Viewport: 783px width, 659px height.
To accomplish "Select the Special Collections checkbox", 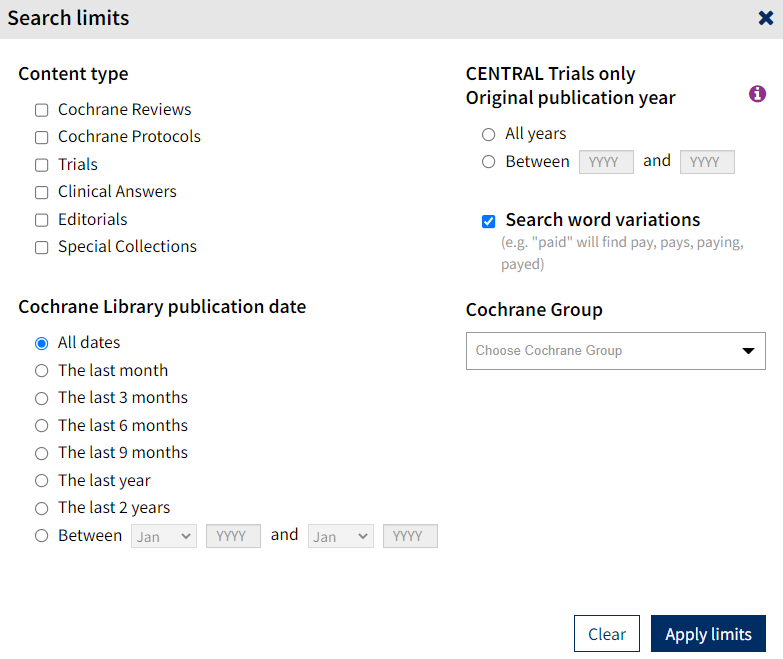I will (x=41, y=247).
